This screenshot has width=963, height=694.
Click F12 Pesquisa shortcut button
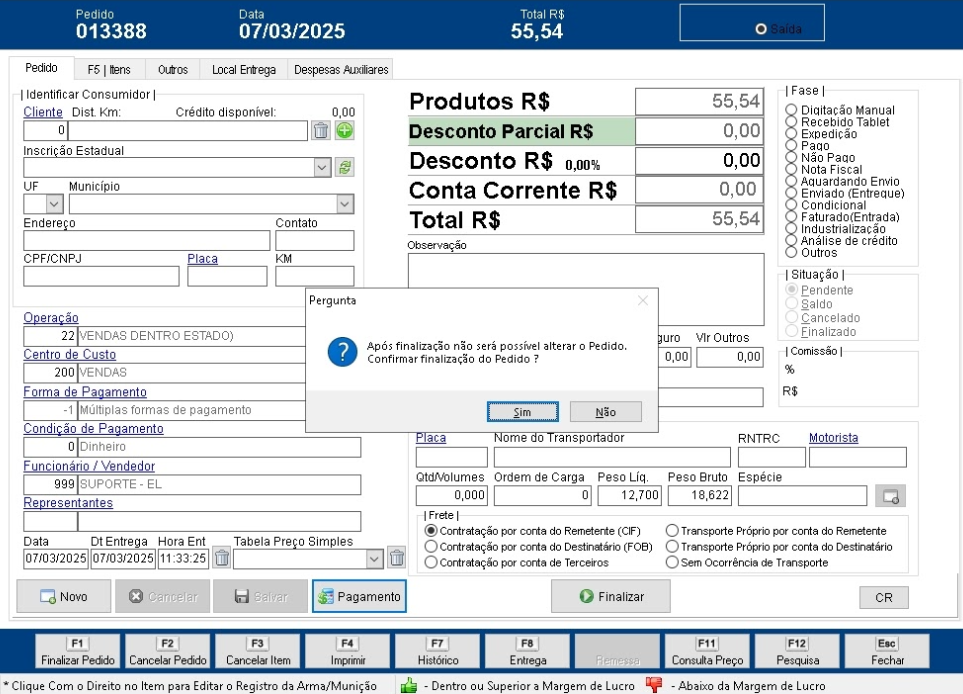point(797,652)
